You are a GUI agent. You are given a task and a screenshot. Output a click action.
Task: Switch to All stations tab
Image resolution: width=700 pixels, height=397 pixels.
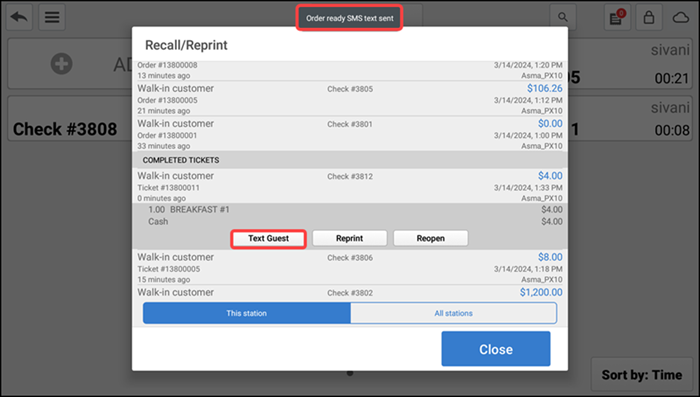(x=454, y=313)
